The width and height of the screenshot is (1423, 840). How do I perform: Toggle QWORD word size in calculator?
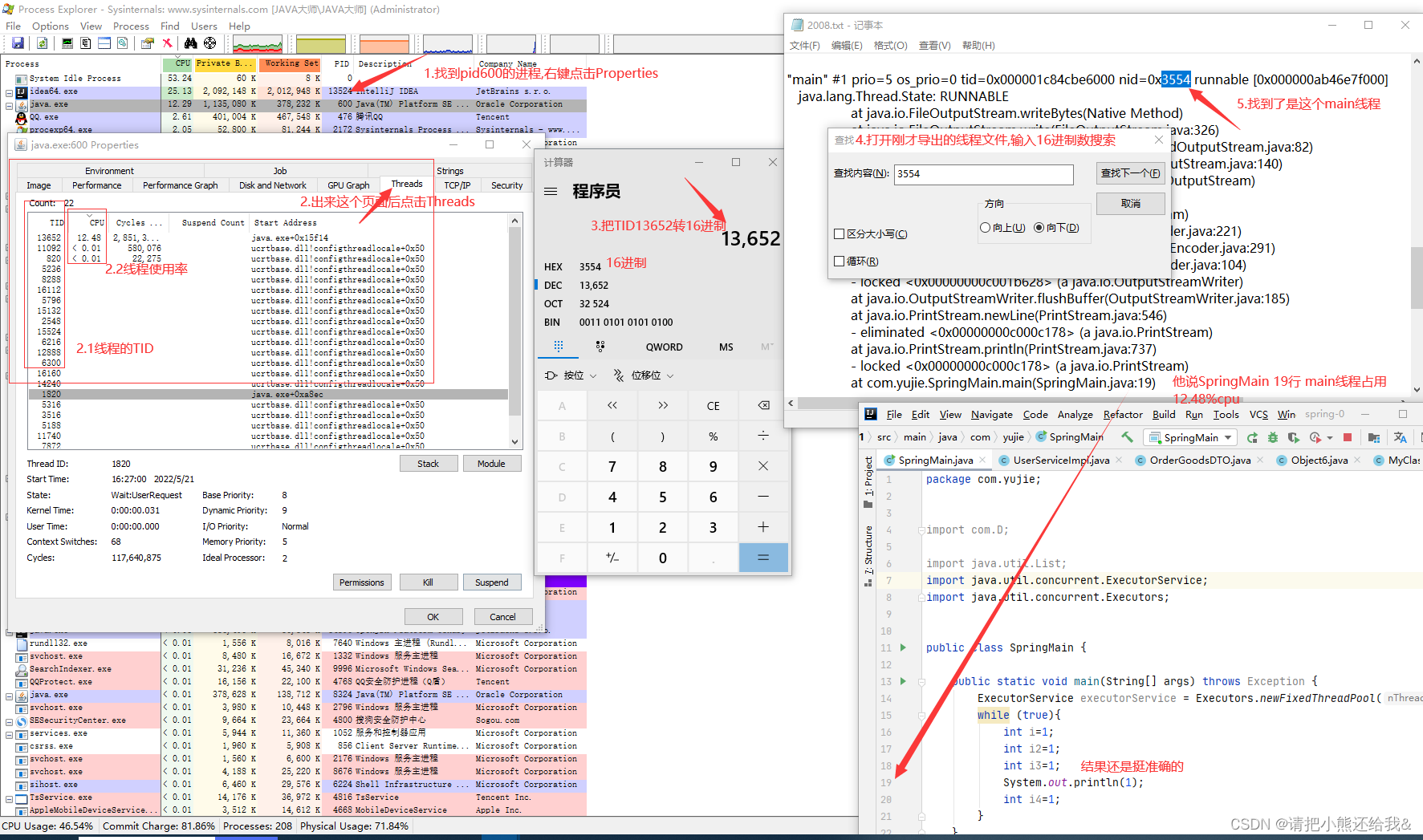(664, 347)
